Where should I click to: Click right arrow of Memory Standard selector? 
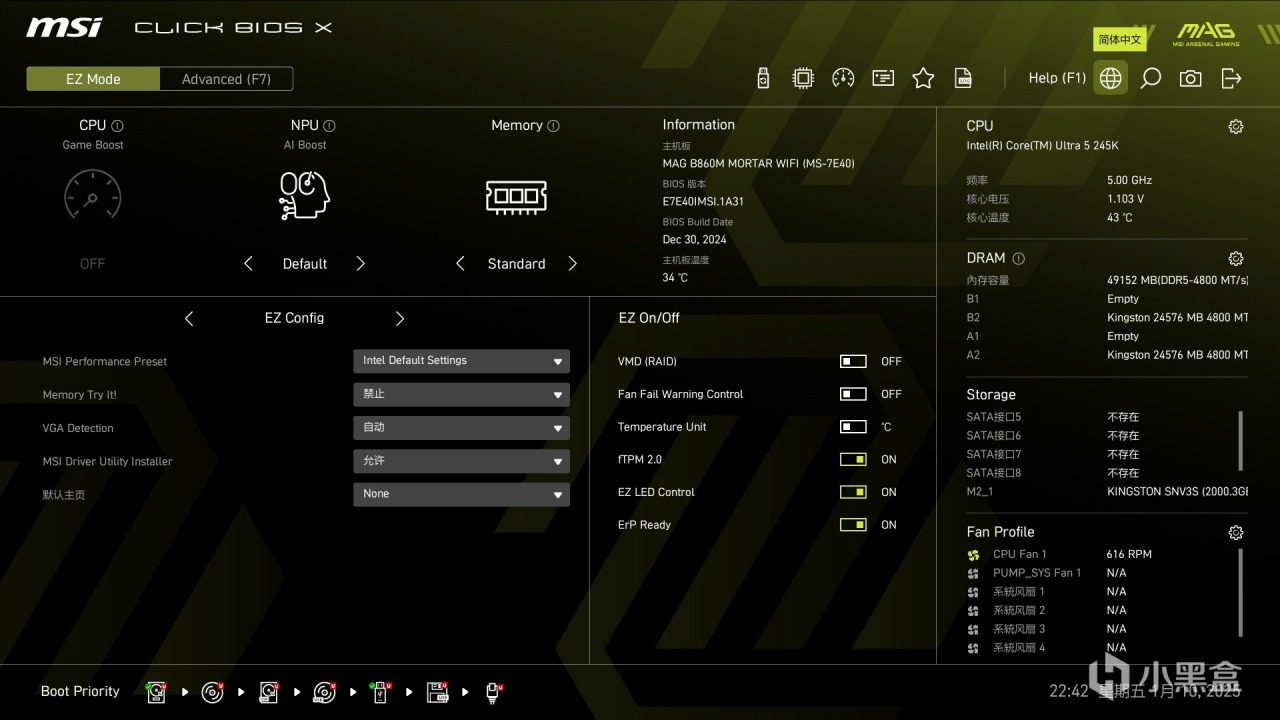click(573, 264)
